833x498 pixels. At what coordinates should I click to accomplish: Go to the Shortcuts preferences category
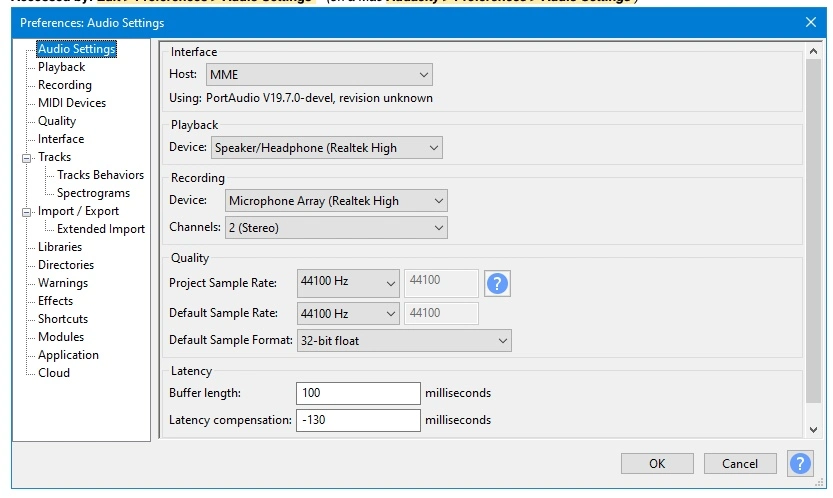pyautogui.click(x=63, y=319)
